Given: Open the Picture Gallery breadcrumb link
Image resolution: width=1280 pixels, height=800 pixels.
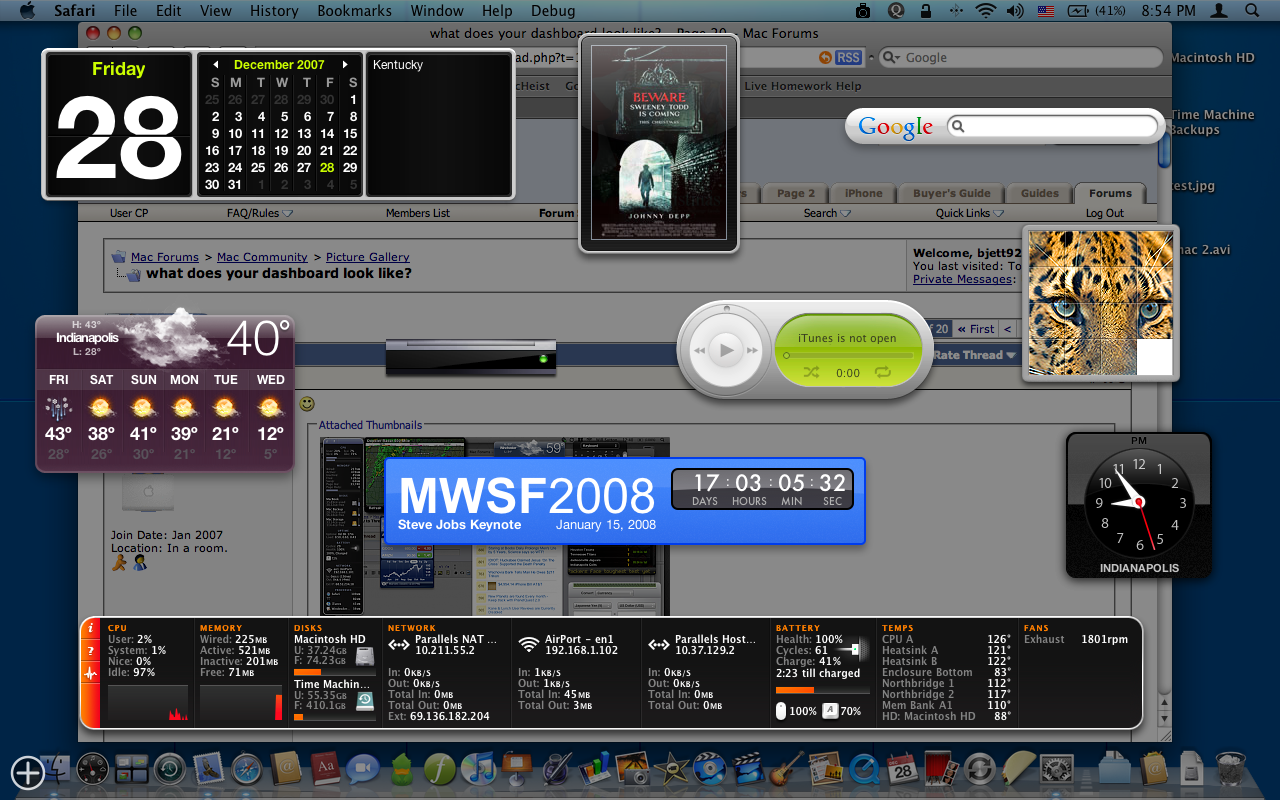Looking at the screenshot, I should tap(368, 257).
